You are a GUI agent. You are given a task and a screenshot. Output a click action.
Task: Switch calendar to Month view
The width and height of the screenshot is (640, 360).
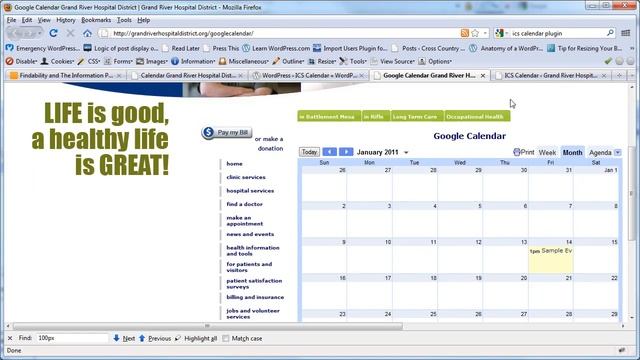tap(572, 153)
